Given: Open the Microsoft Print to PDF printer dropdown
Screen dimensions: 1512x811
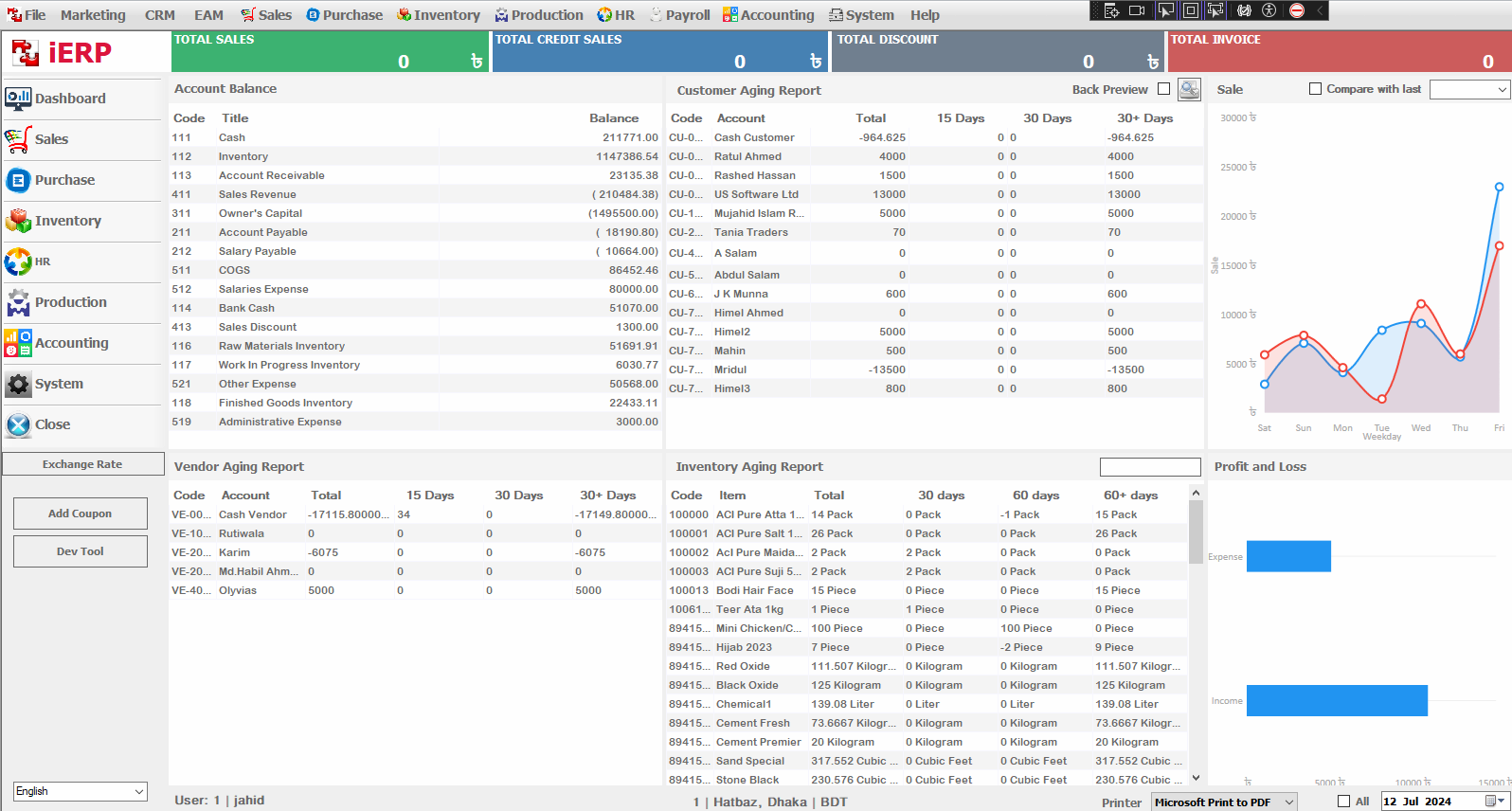Looking at the screenshot, I should 1224,802.
